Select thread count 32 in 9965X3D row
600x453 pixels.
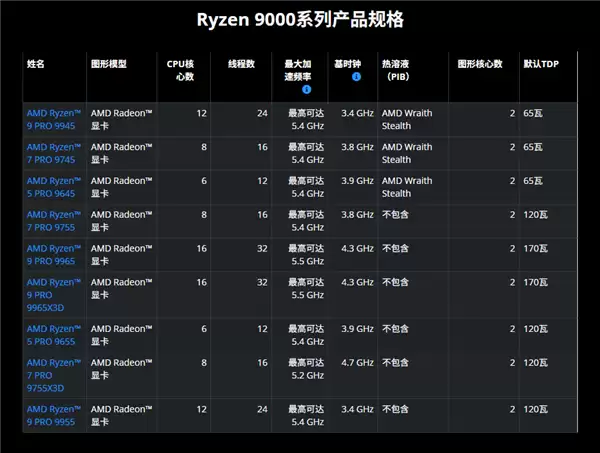[x=262, y=282]
